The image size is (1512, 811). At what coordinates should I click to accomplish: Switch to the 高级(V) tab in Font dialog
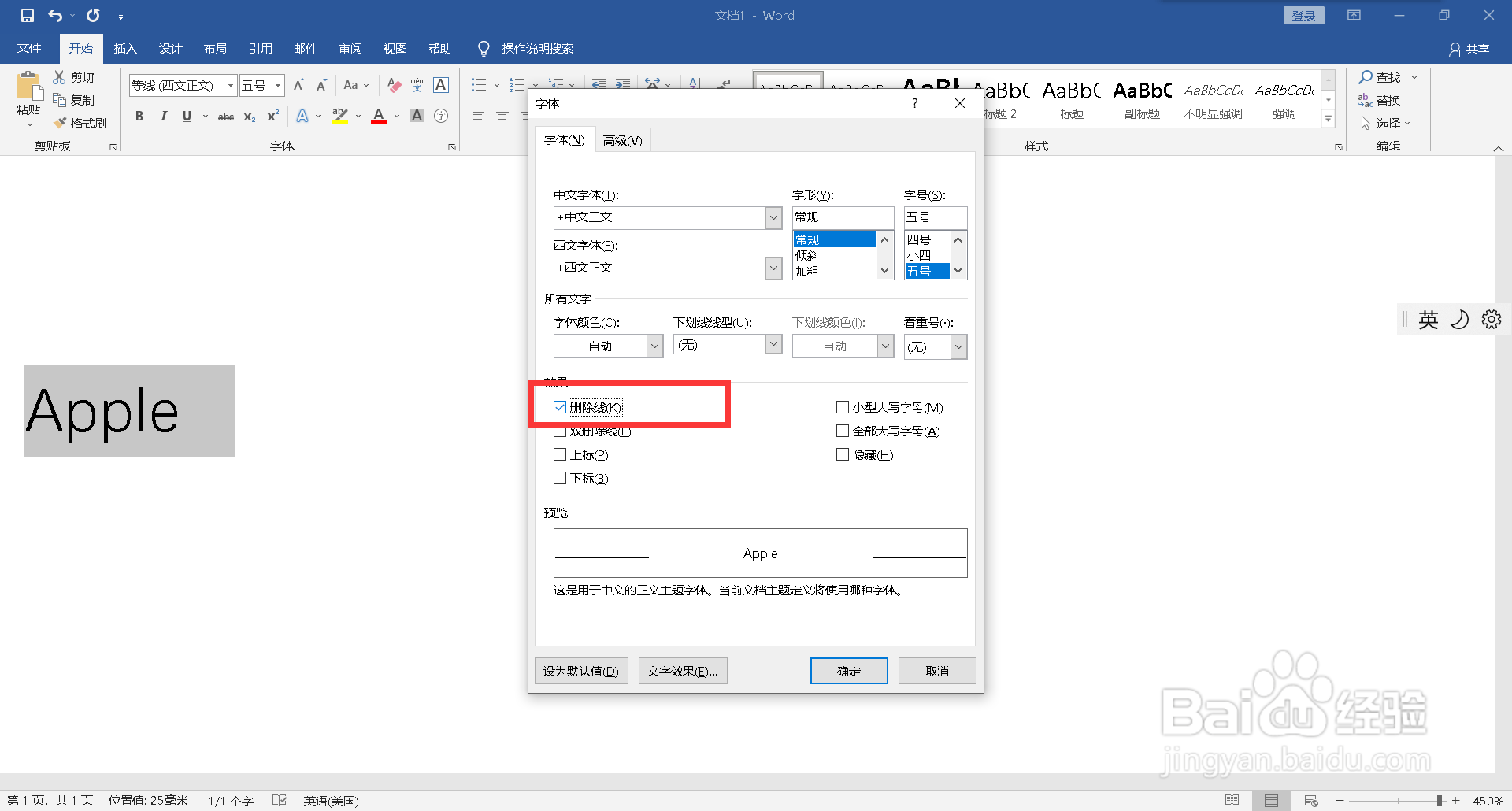pyautogui.click(x=622, y=140)
